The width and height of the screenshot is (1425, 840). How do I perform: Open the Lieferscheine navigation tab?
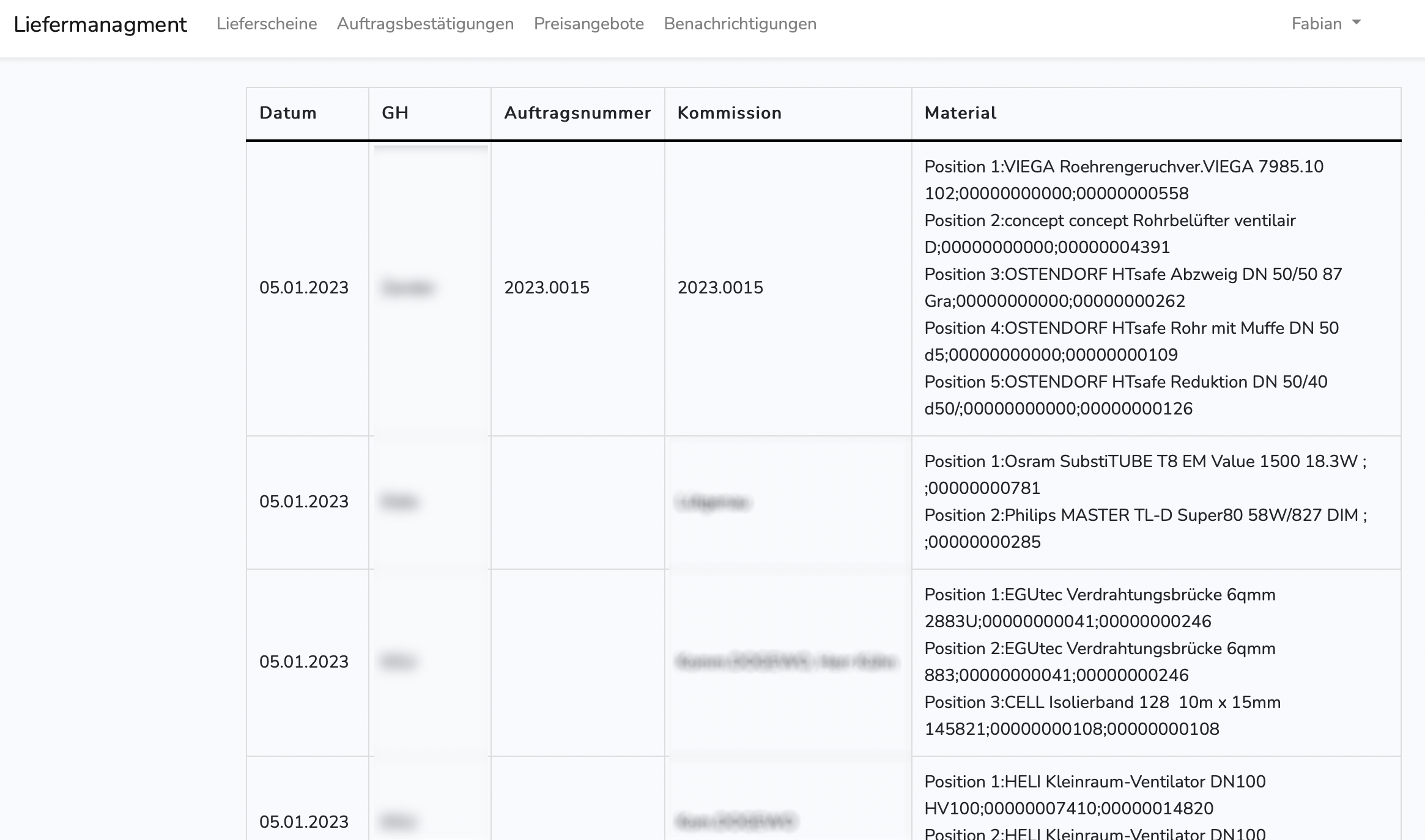pos(267,24)
